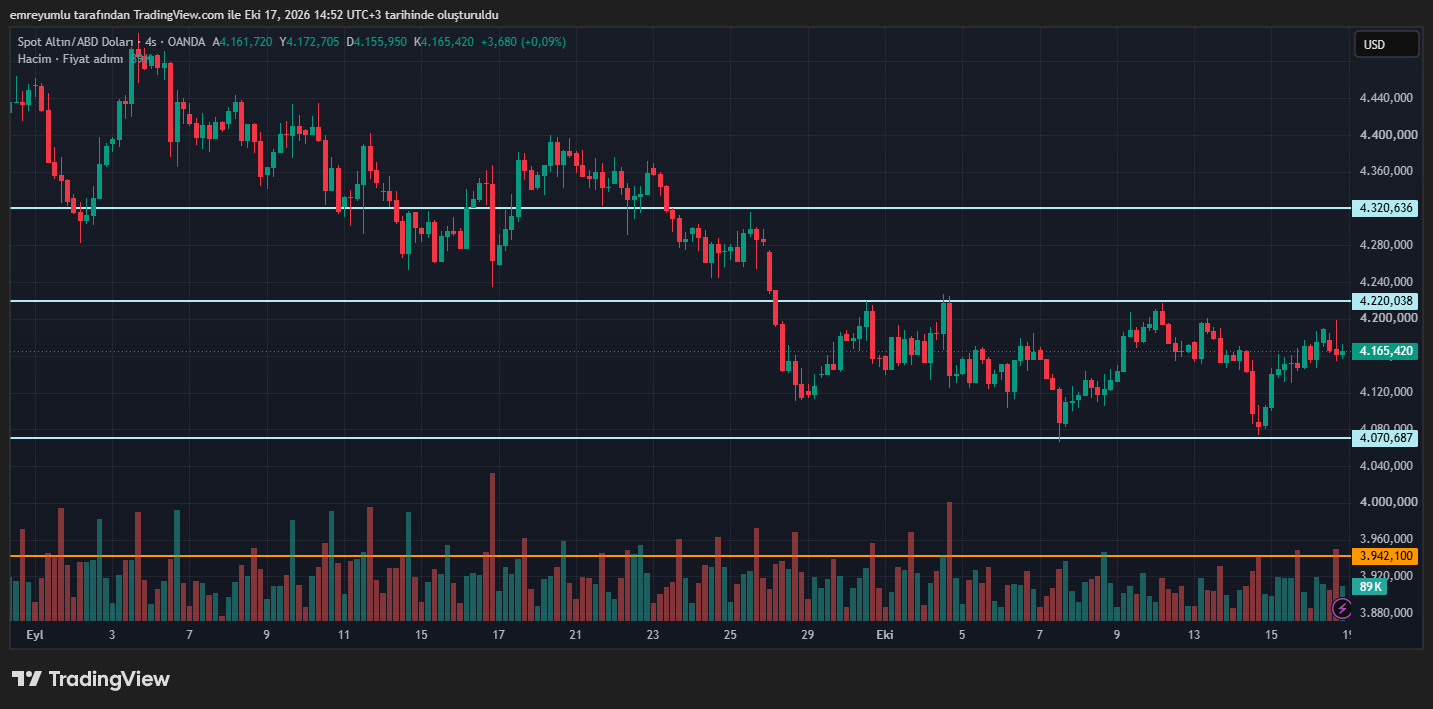The height and width of the screenshot is (709, 1433).
Task: Select the Spot Altın/ABD Doları symbol title
Action: pyautogui.click(x=75, y=42)
